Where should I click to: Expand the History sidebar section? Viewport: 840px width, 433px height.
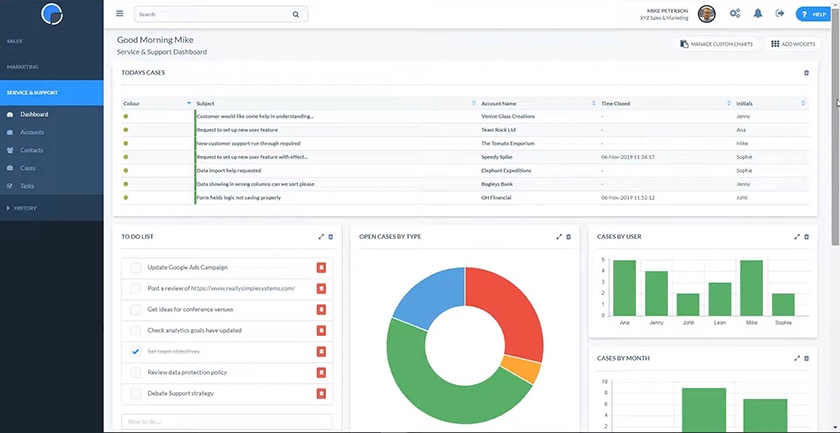click(51, 208)
